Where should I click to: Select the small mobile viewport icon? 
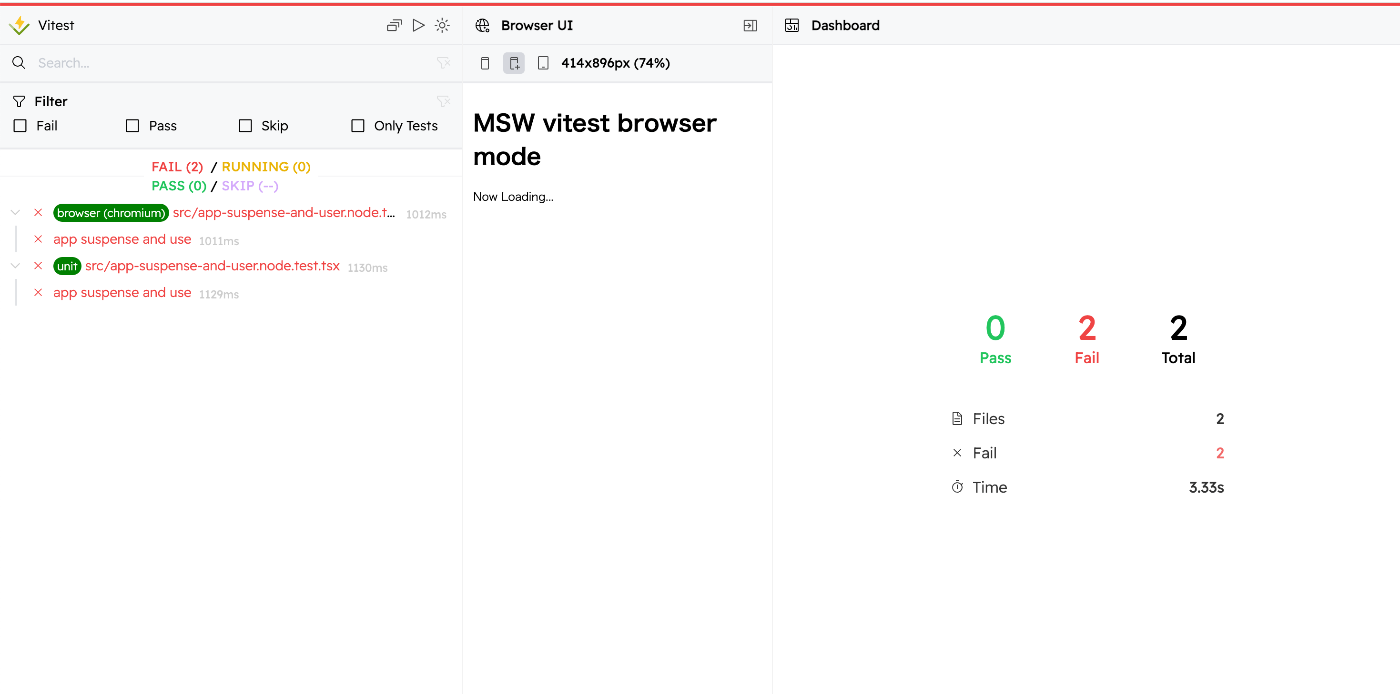pyautogui.click(x=485, y=63)
